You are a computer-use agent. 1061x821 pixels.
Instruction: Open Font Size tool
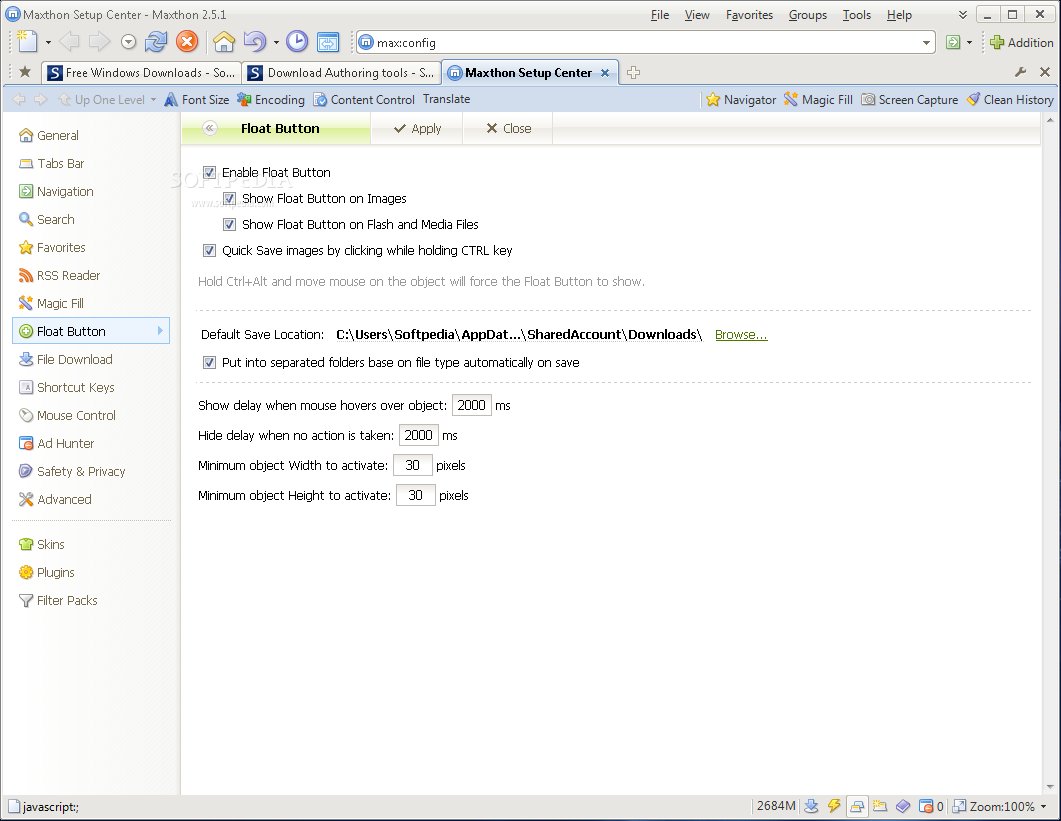click(x=197, y=99)
